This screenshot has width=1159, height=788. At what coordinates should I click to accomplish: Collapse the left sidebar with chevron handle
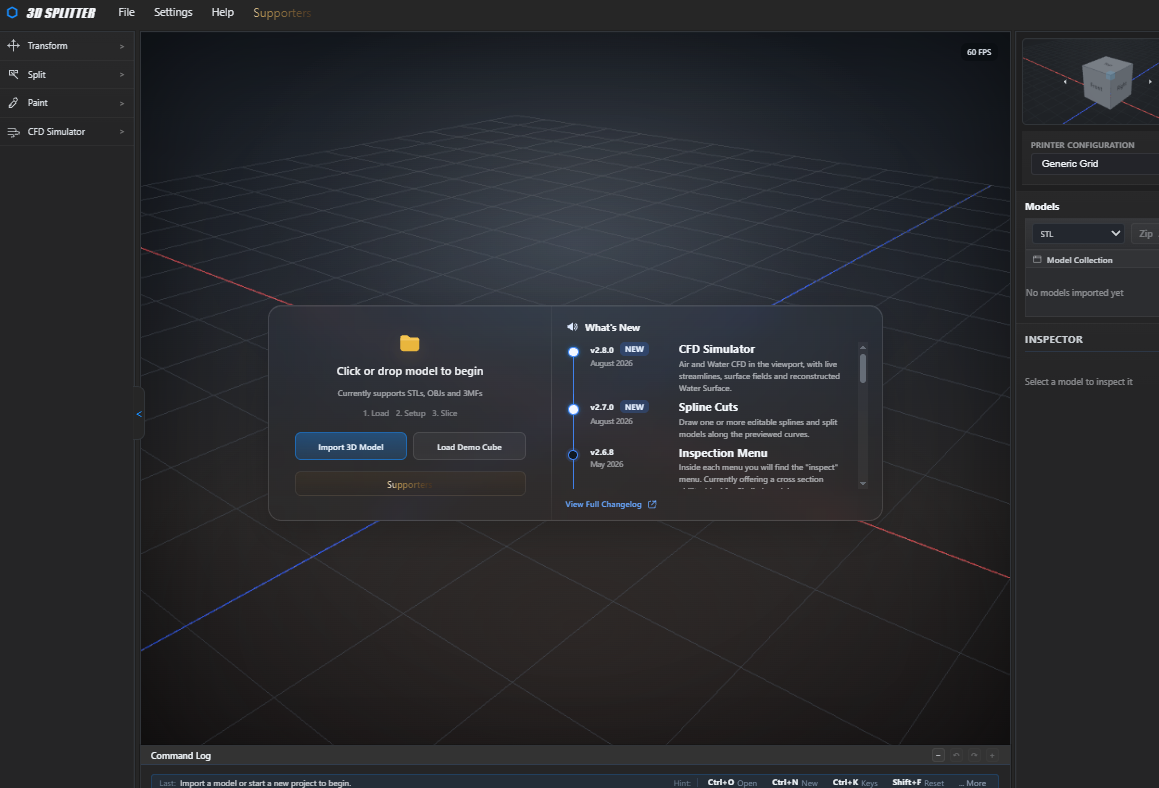pos(138,414)
